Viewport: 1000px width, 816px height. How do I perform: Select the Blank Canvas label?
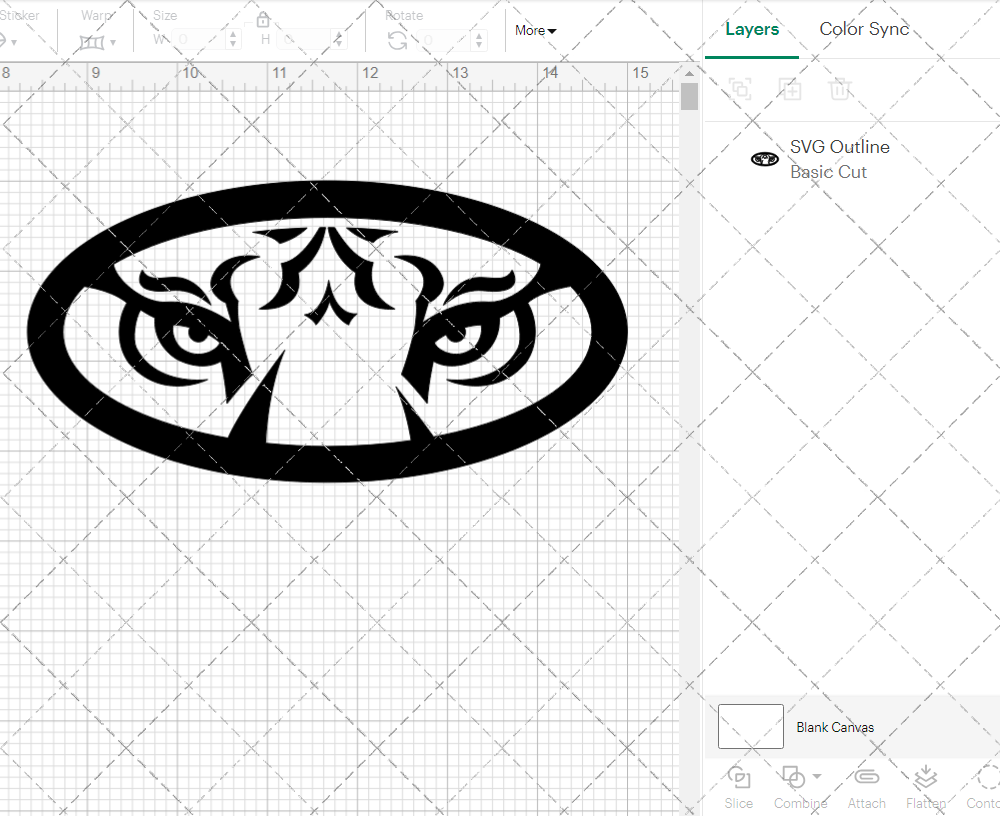tap(835, 727)
